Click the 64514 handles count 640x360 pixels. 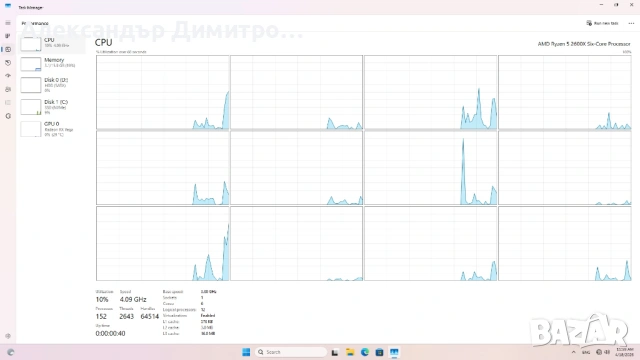click(x=149, y=316)
